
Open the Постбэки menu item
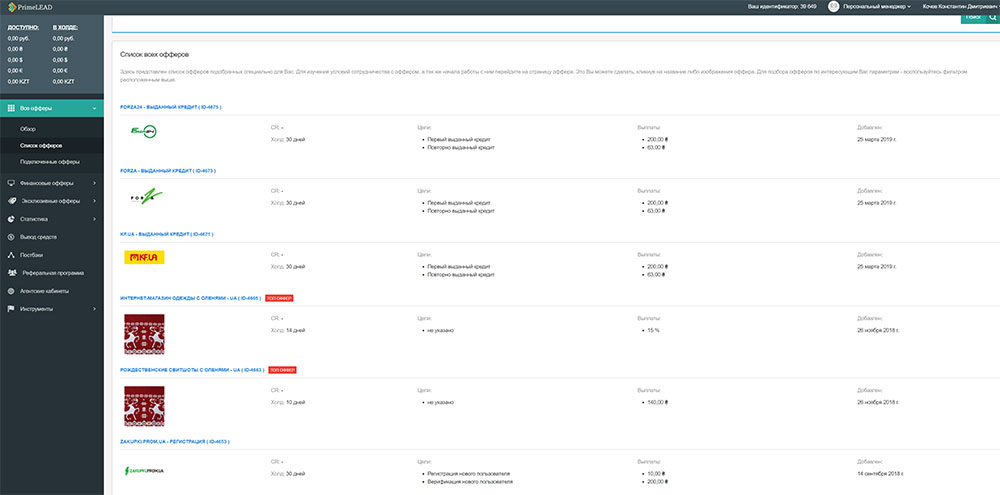[x=31, y=255]
